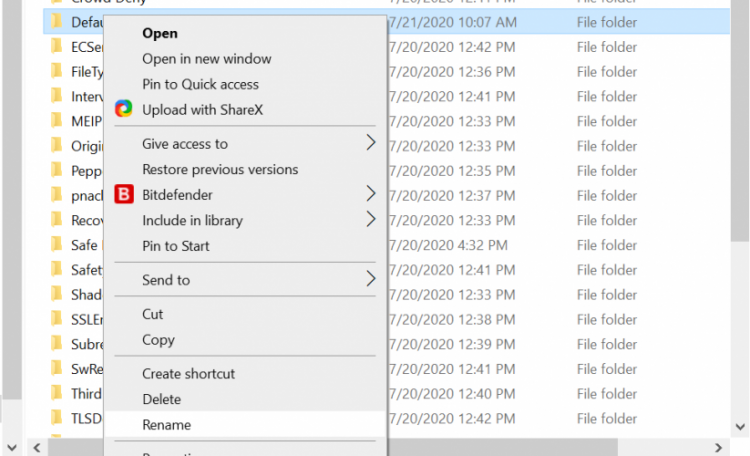Screen dimensions: 750x456
Task: Select the Safet folder icon
Action: click(x=56, y=269)
